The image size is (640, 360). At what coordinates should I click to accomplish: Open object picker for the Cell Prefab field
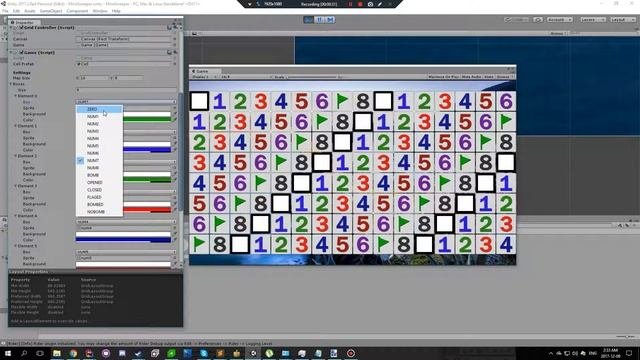tap(174, 64)
